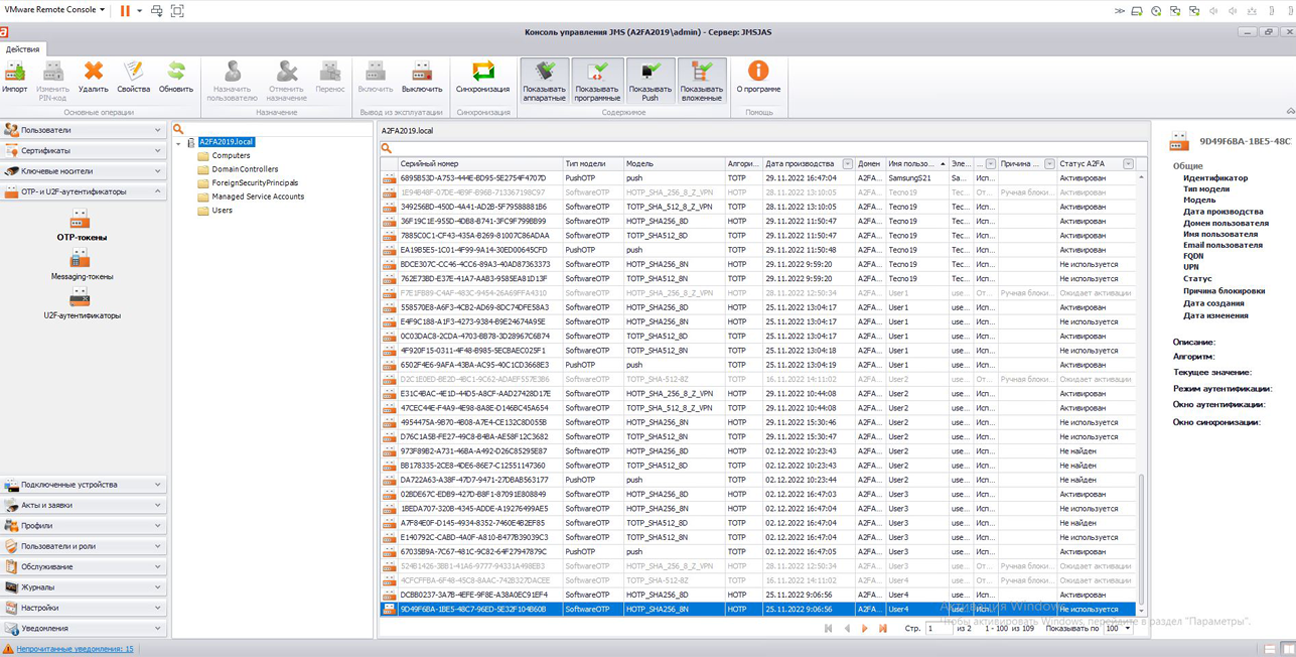
Task: Expand the Уведомления sidebar section
Action: [x=83, y=628]
